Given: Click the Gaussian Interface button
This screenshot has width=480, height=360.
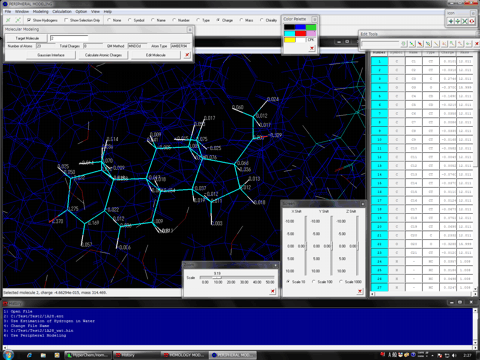Looking at the screenshot, I should pyautogui.click(x=51, y=55).
